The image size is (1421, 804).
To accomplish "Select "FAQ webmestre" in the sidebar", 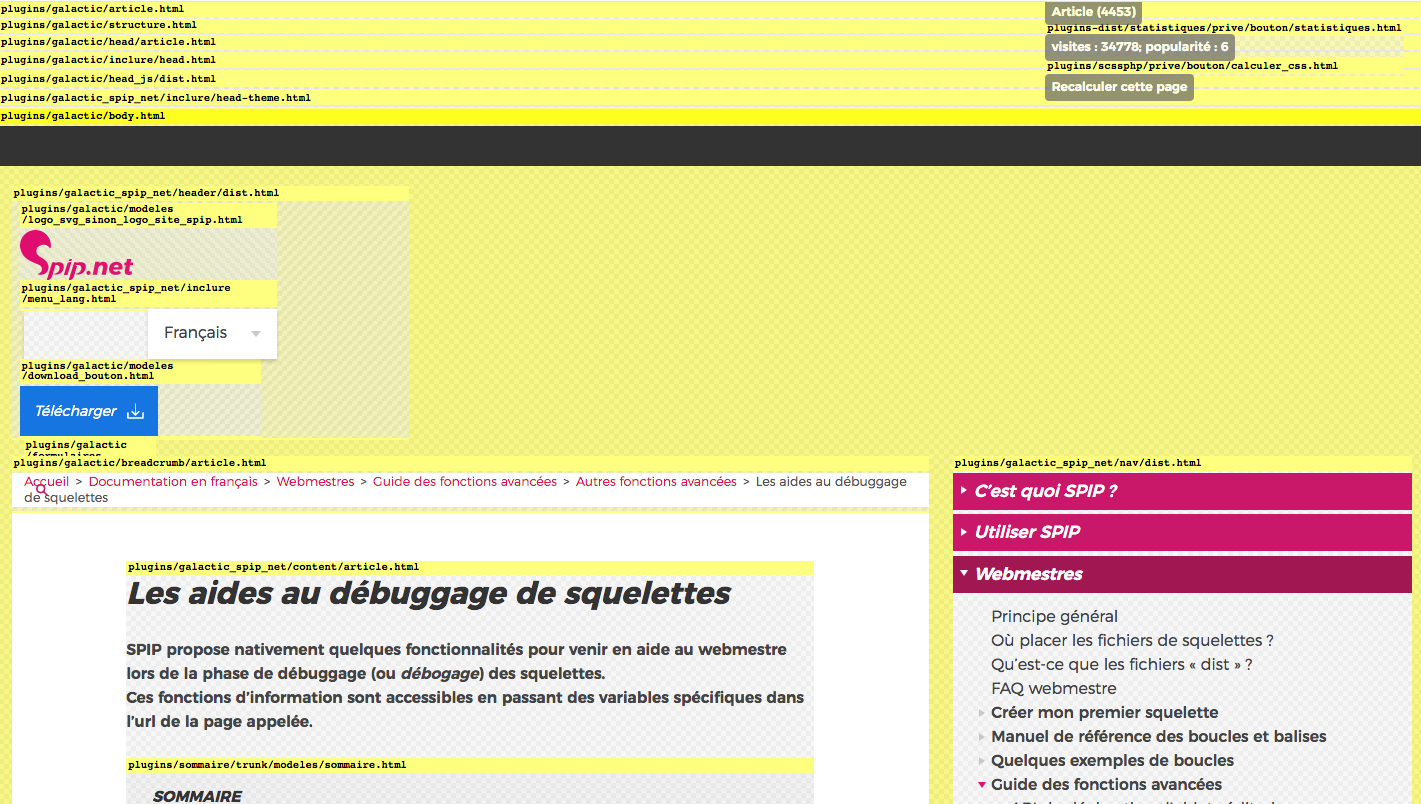I will 1053,688.
